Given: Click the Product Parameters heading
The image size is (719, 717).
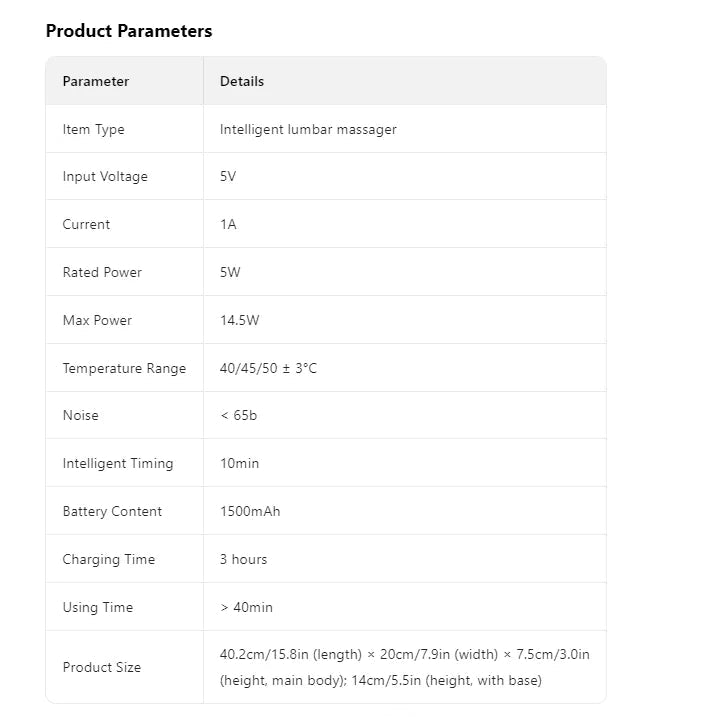Looking at the screenshot, I should [129, 31].
